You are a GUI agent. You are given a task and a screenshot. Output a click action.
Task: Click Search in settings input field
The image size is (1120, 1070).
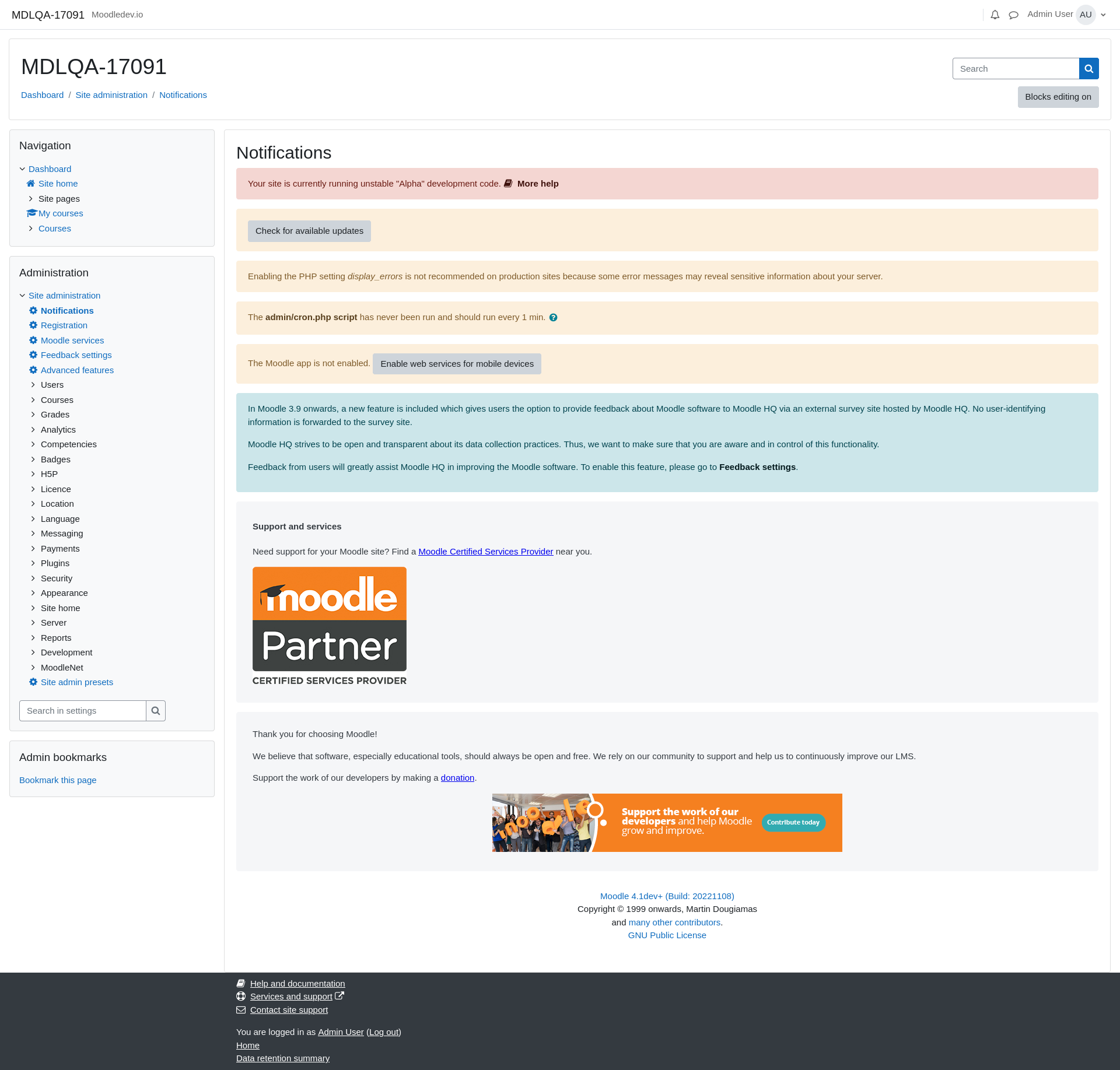point(83,711)
